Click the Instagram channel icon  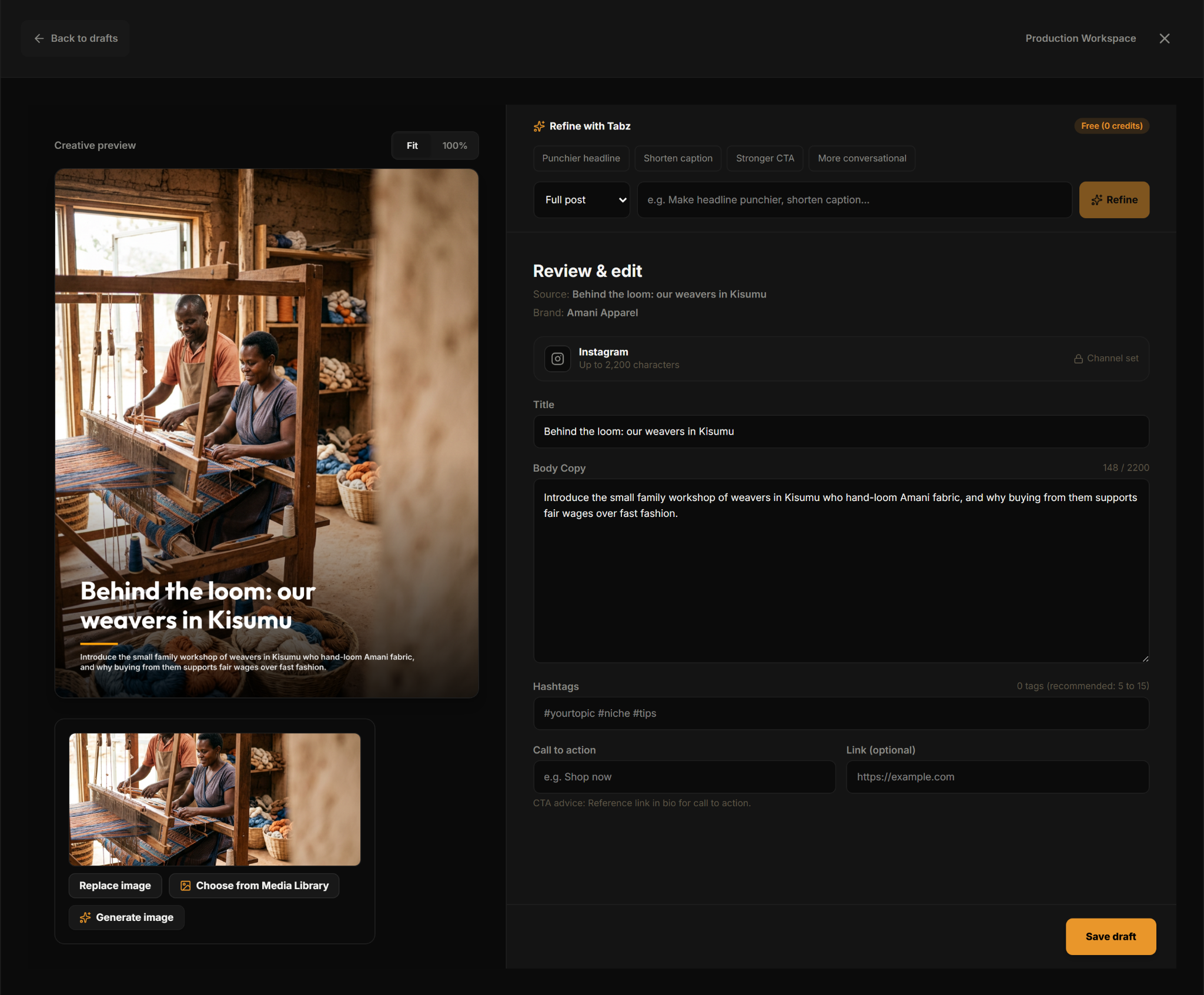[557, 359]
